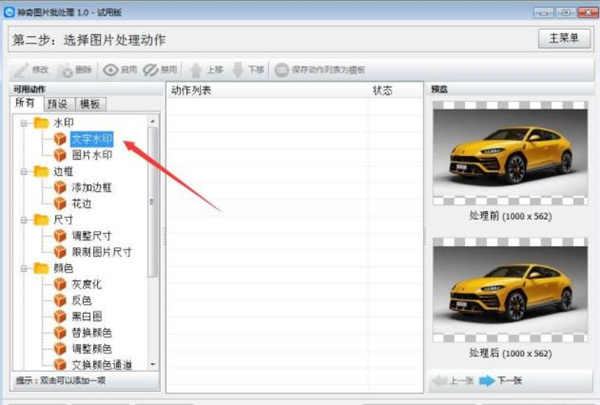
Task: Select the 颜色 folder icon
Action: pyautogui.click(x=41, y=268)
